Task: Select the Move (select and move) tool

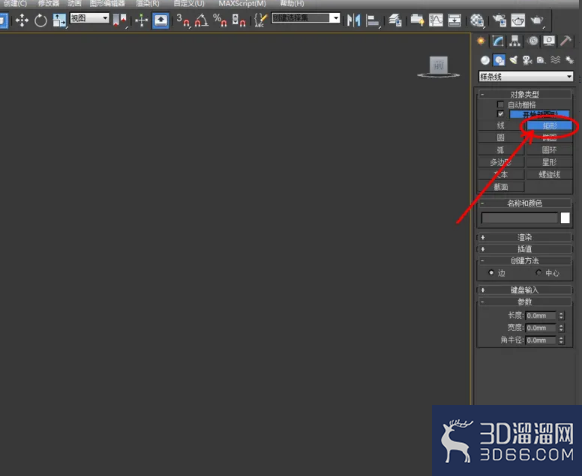Action: pos(22,20)
